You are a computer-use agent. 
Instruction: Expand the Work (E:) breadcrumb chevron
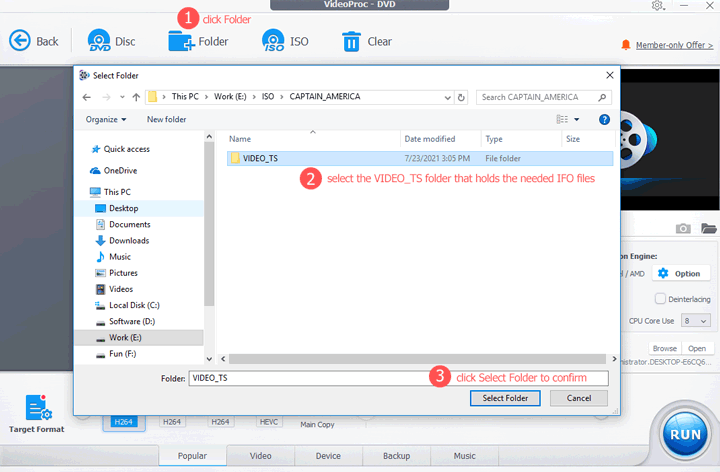click(x=254, y=97)
